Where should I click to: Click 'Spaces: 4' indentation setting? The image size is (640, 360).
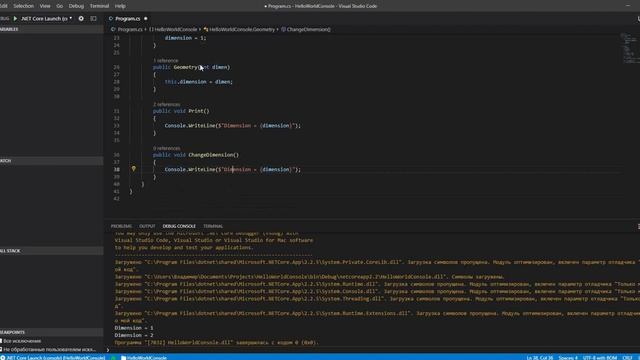pos(568,358)
